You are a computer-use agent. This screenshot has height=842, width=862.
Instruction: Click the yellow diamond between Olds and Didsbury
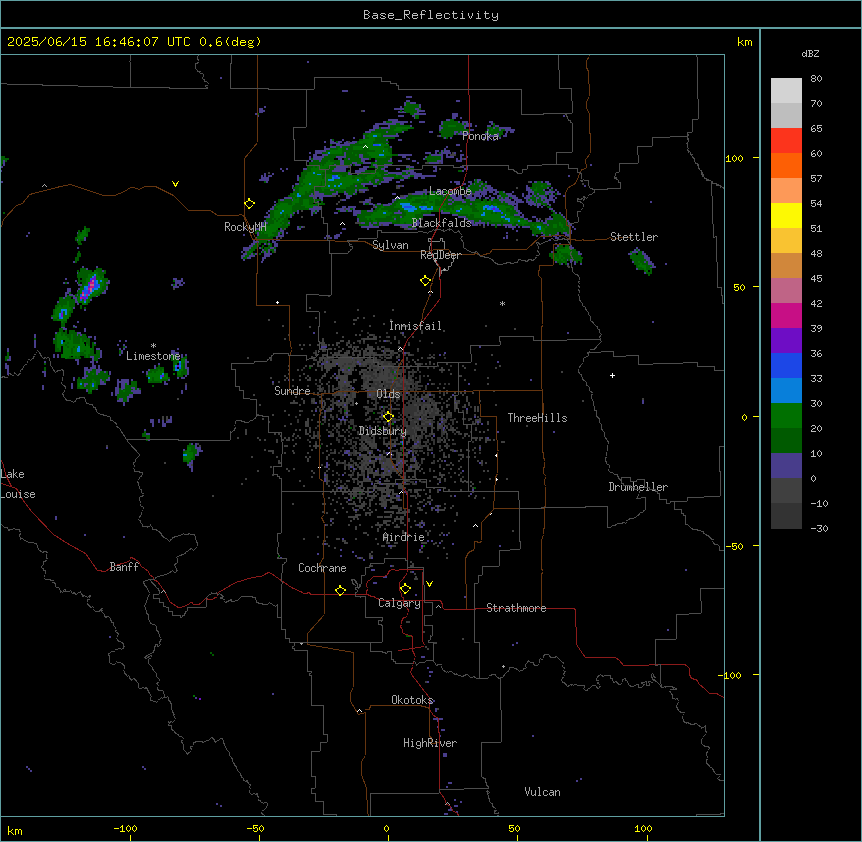point(389,417)
